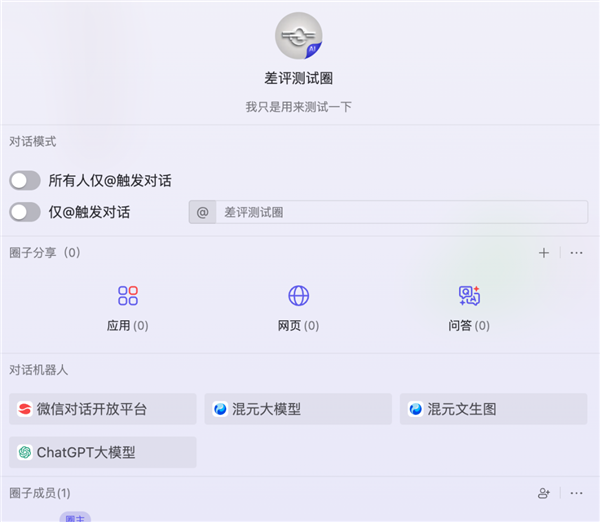Toggle 所有人仅@触发对话 switch
Image resolution: width=600 pixels, height=522 pixels.
pos(25,181)
